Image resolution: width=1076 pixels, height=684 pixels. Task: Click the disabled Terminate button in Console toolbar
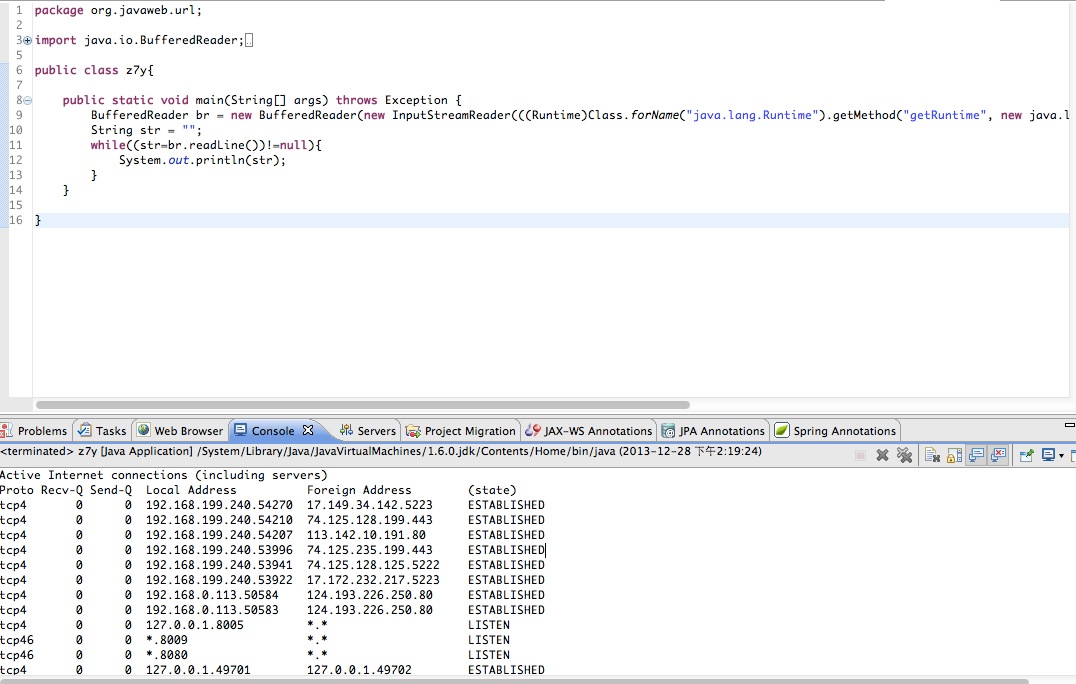pyautogui.click(x=860, y=456)
